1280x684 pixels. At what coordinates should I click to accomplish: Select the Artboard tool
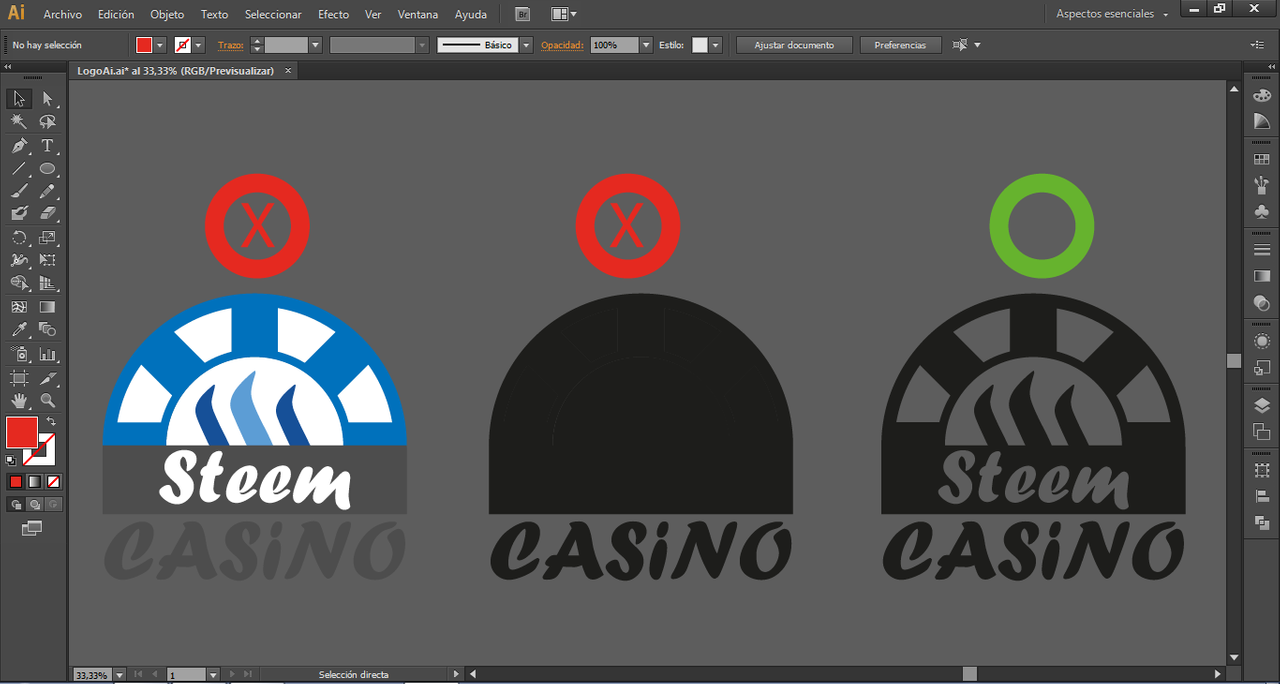pos(19,378)
